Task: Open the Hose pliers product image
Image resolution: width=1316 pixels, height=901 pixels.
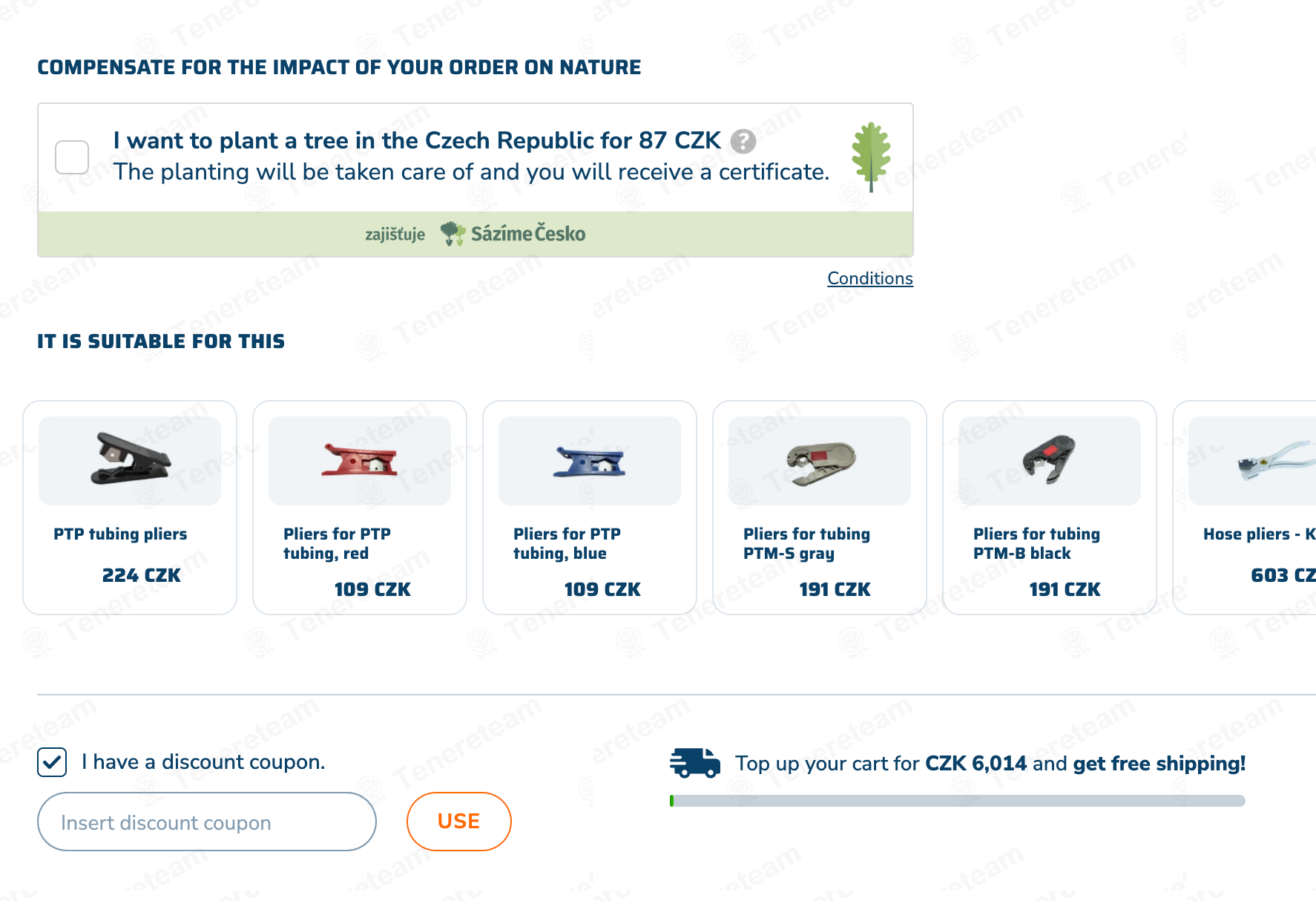Action: (x=1252, y=461)
